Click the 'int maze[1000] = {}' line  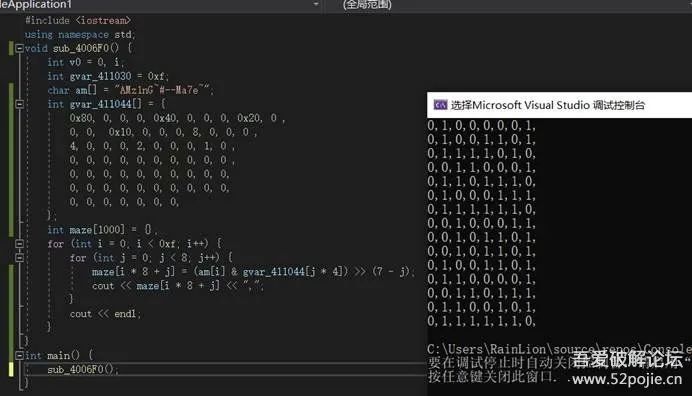[x=102, y=230]
